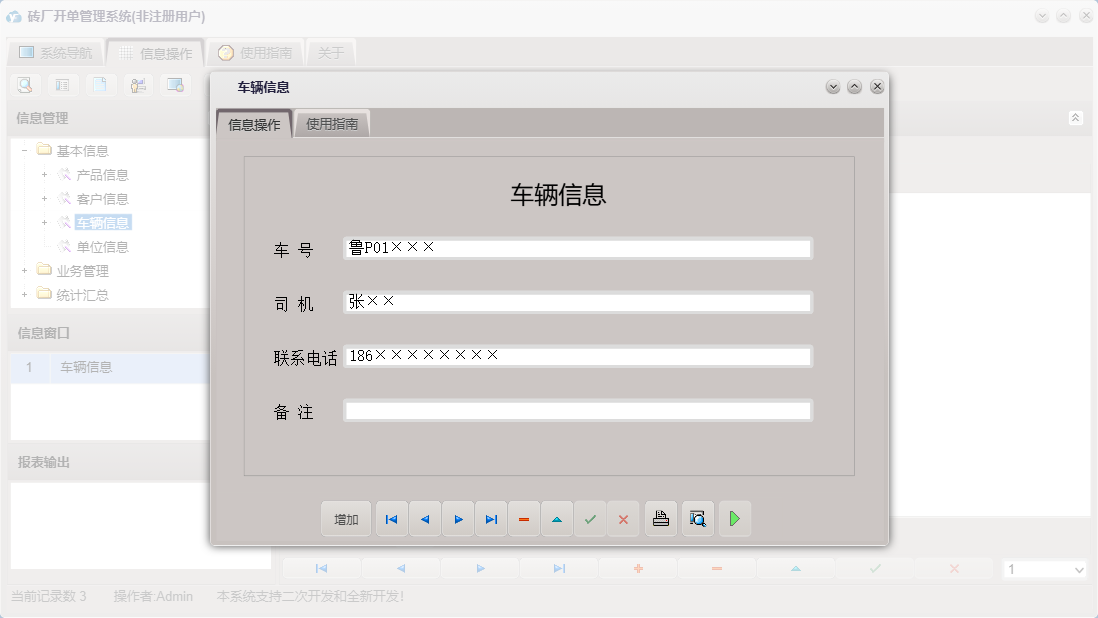Screen dimensions: 1098x618
Task: Jump to the last record
Action: coord(491,519)
